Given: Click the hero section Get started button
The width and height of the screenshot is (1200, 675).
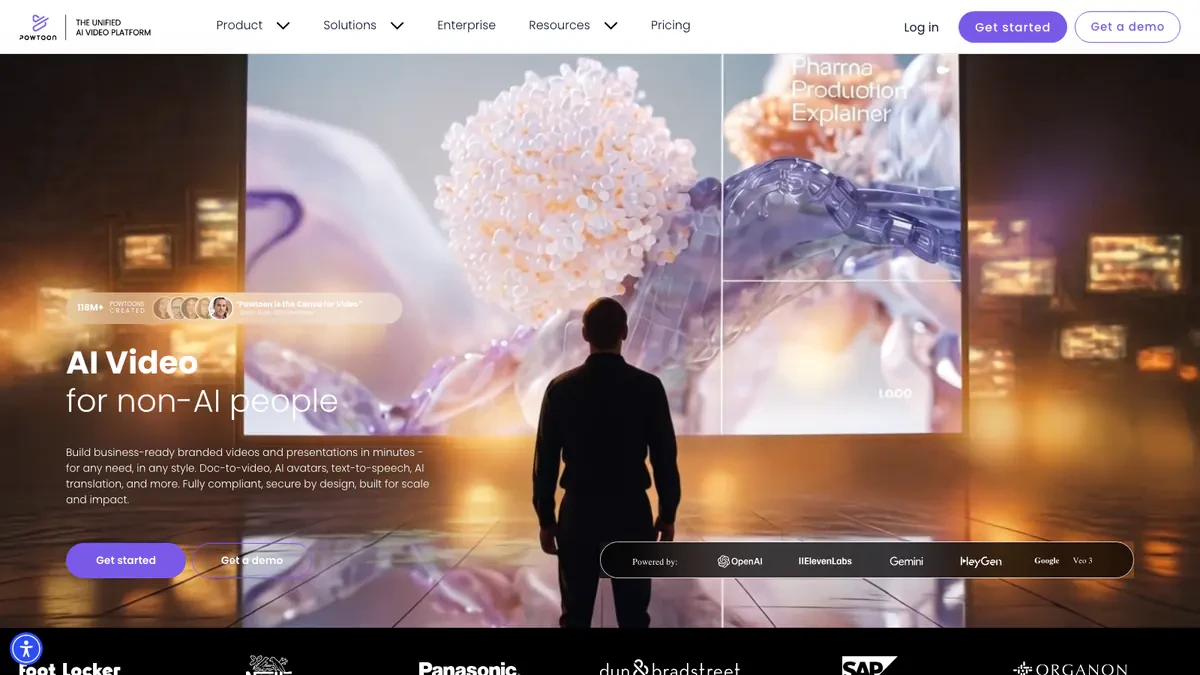Looking at the screenshot, I should pyautogui.click(x=126, y=560).
